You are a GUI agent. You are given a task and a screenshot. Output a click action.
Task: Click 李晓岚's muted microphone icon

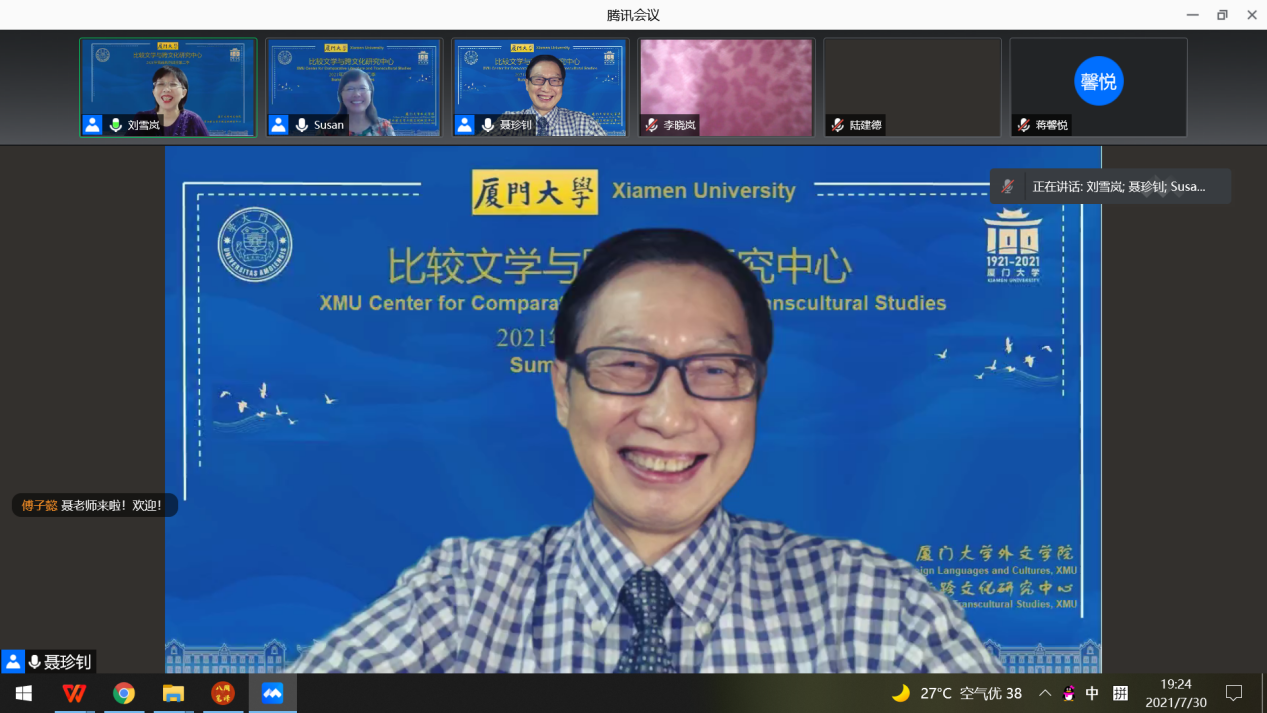pos(652,125)
